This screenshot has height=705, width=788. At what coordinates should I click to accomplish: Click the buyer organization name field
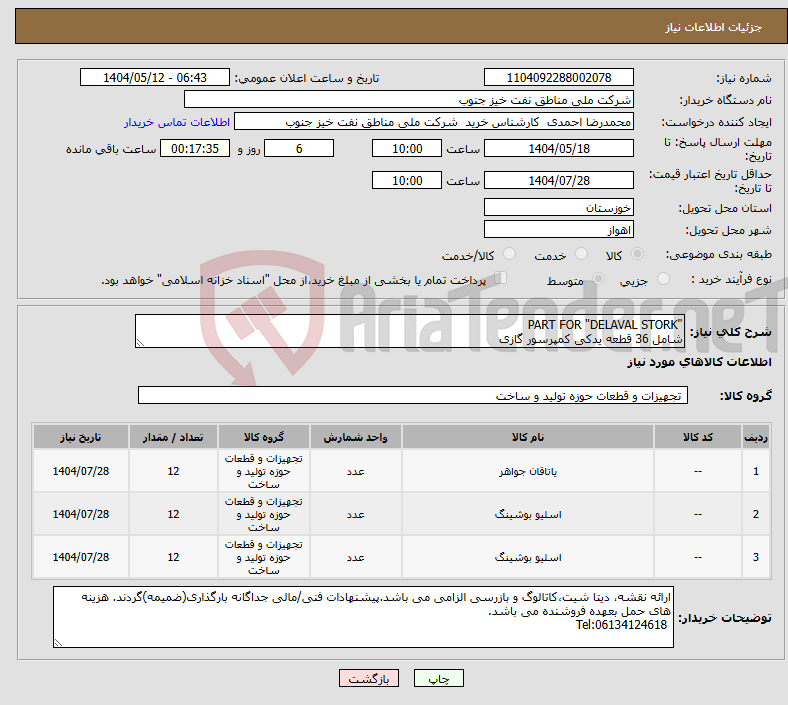coord(409,99)
